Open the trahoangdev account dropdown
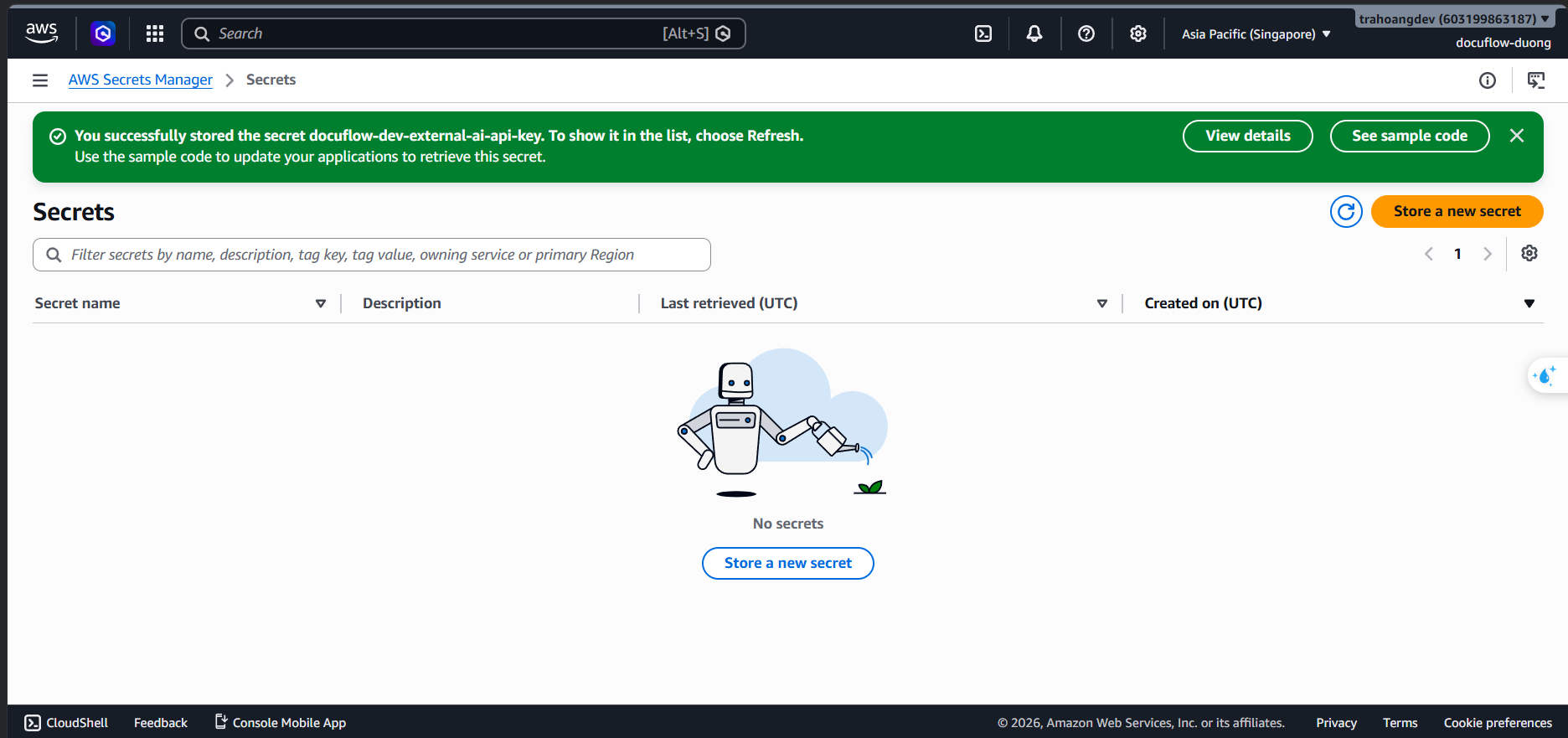Image resolution: width=1568 pixels, height=738 pixels. pos(1454,18)
